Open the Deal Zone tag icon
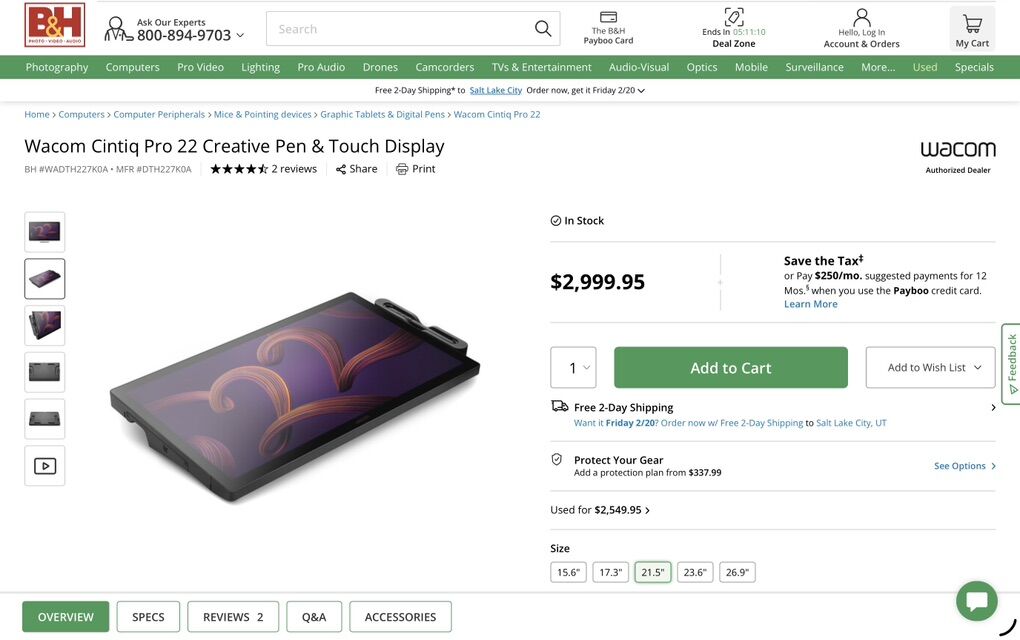Viewport: 1020px width, 640px height. (734, 17)
